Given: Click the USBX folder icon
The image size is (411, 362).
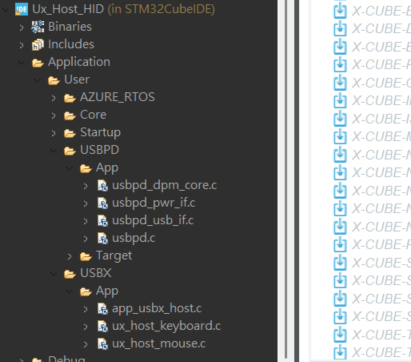Looking at the screenshot, I should (x=70, y=274).
